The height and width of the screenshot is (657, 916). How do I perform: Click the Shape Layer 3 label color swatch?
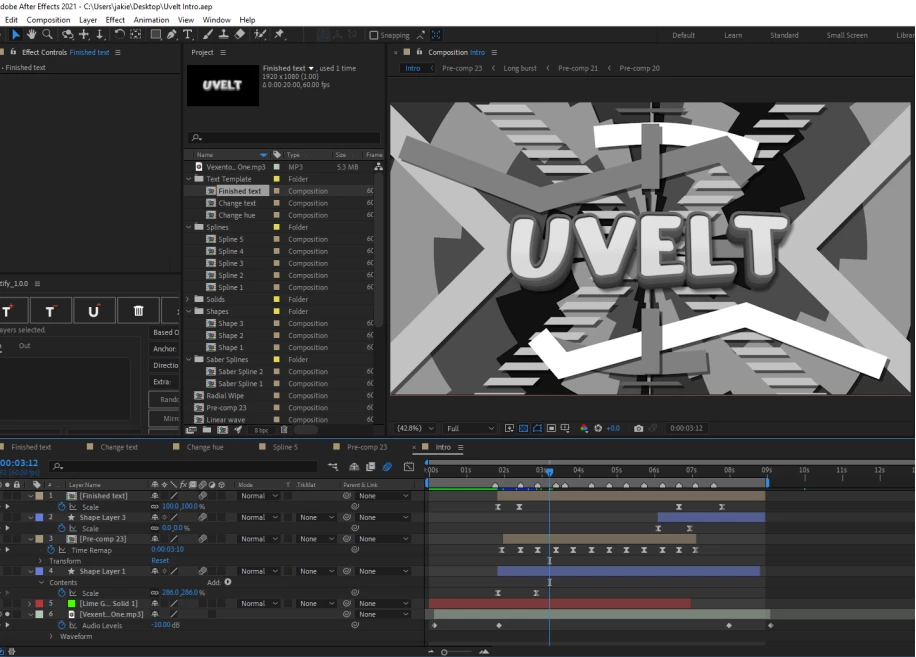pyautogui.click(x=39, y=517)
